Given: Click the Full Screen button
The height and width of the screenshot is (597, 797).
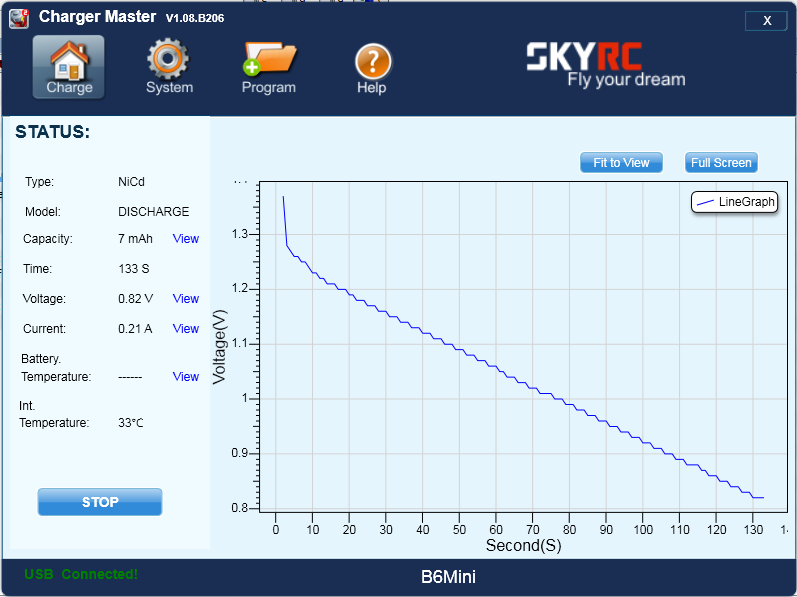Looking at the screenshot, I should pyautogui.click(x=721, y=163).
